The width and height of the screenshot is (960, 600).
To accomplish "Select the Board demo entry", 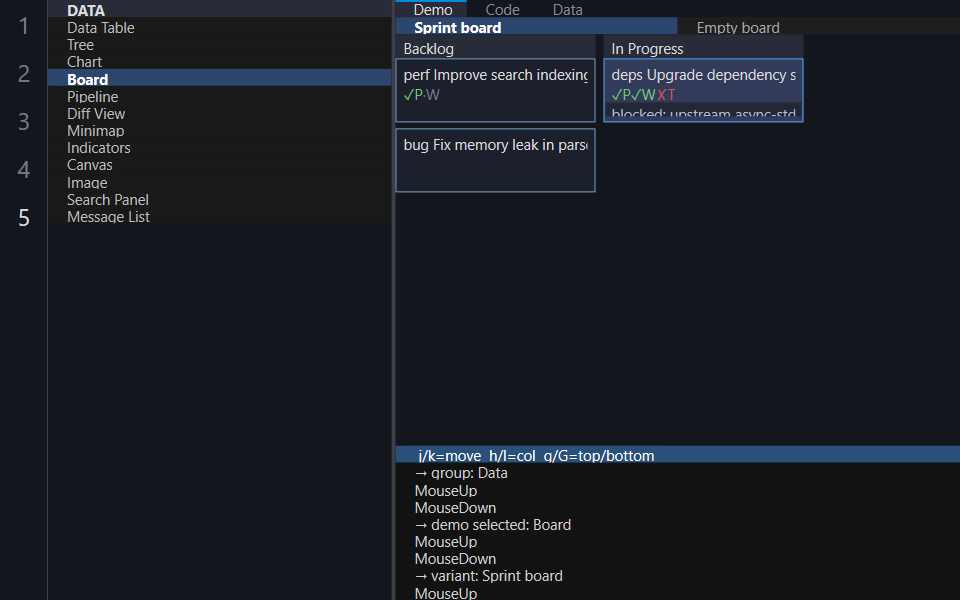I will pyautogui.click(x=219, y=79).
